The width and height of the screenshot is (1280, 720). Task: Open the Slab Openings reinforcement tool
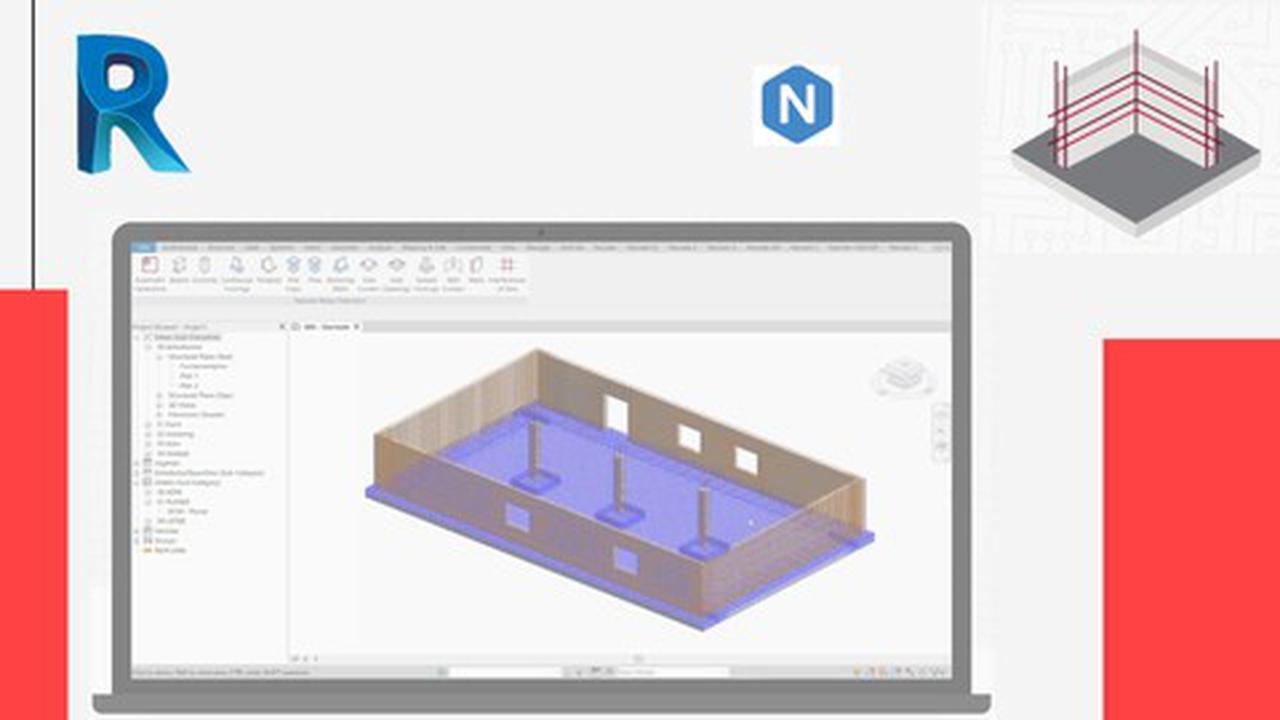(x=397, y=267)
